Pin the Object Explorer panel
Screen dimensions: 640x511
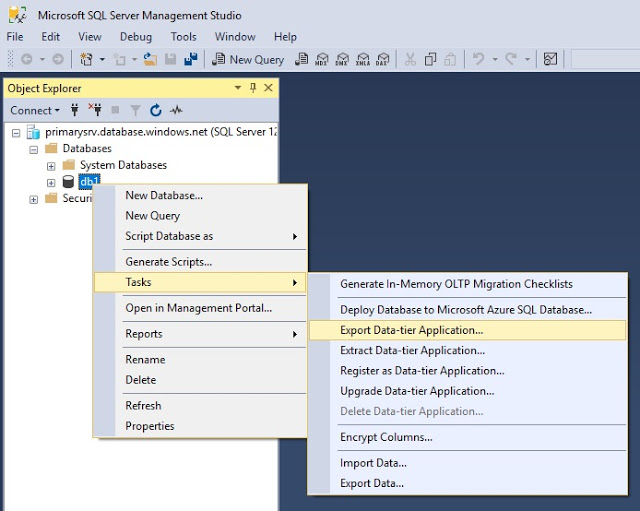[253, 88]
